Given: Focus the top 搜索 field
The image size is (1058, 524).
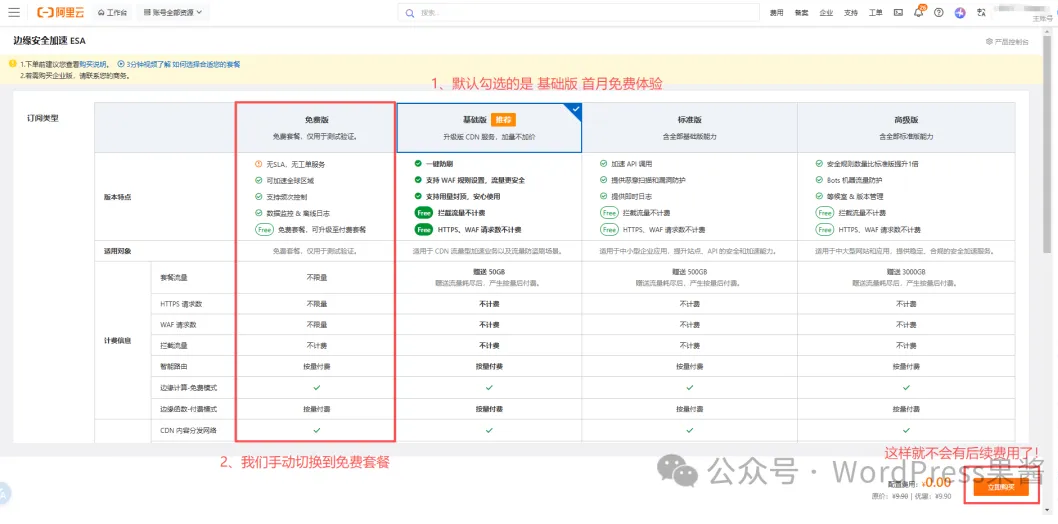Looking at the screenshot, I should [x=578, y=12].
